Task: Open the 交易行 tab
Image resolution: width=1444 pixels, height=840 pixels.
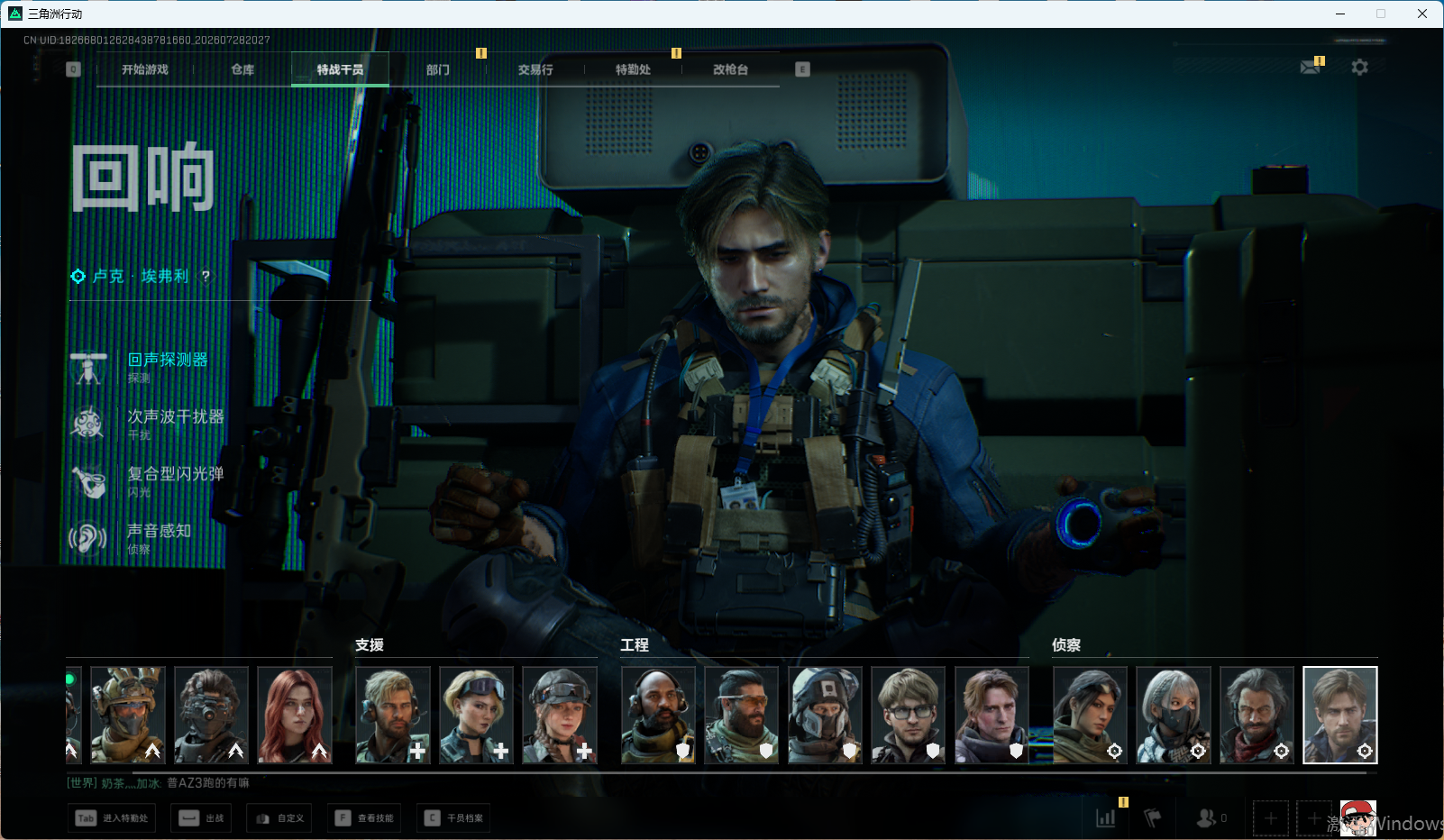Action: coord(535,69)
